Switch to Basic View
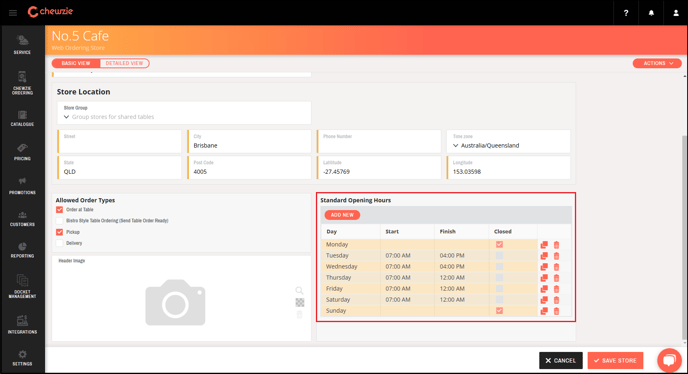This screenshot has width=688, height=374. pyautogui.click(x=76, y=63)
